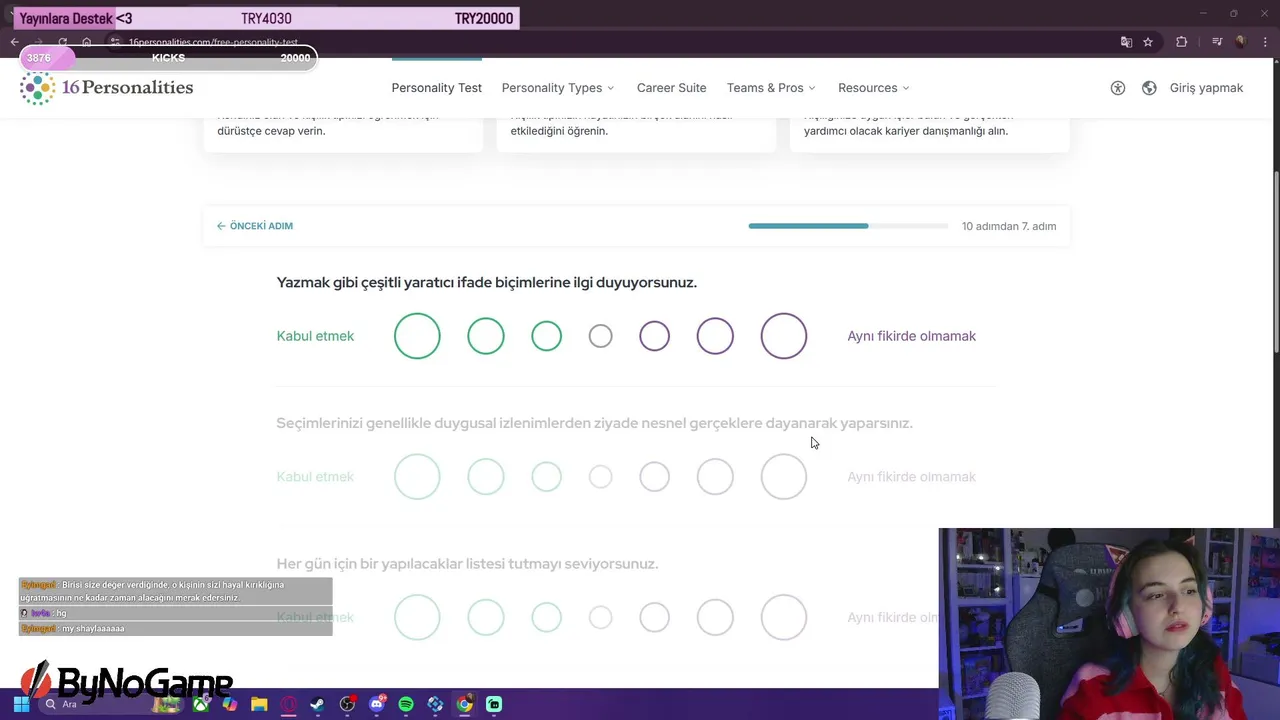This screenshot has height=720, width=1280.
Task: Select strongest disagree circle for objective facts question
Action: (x=784, y=477)
